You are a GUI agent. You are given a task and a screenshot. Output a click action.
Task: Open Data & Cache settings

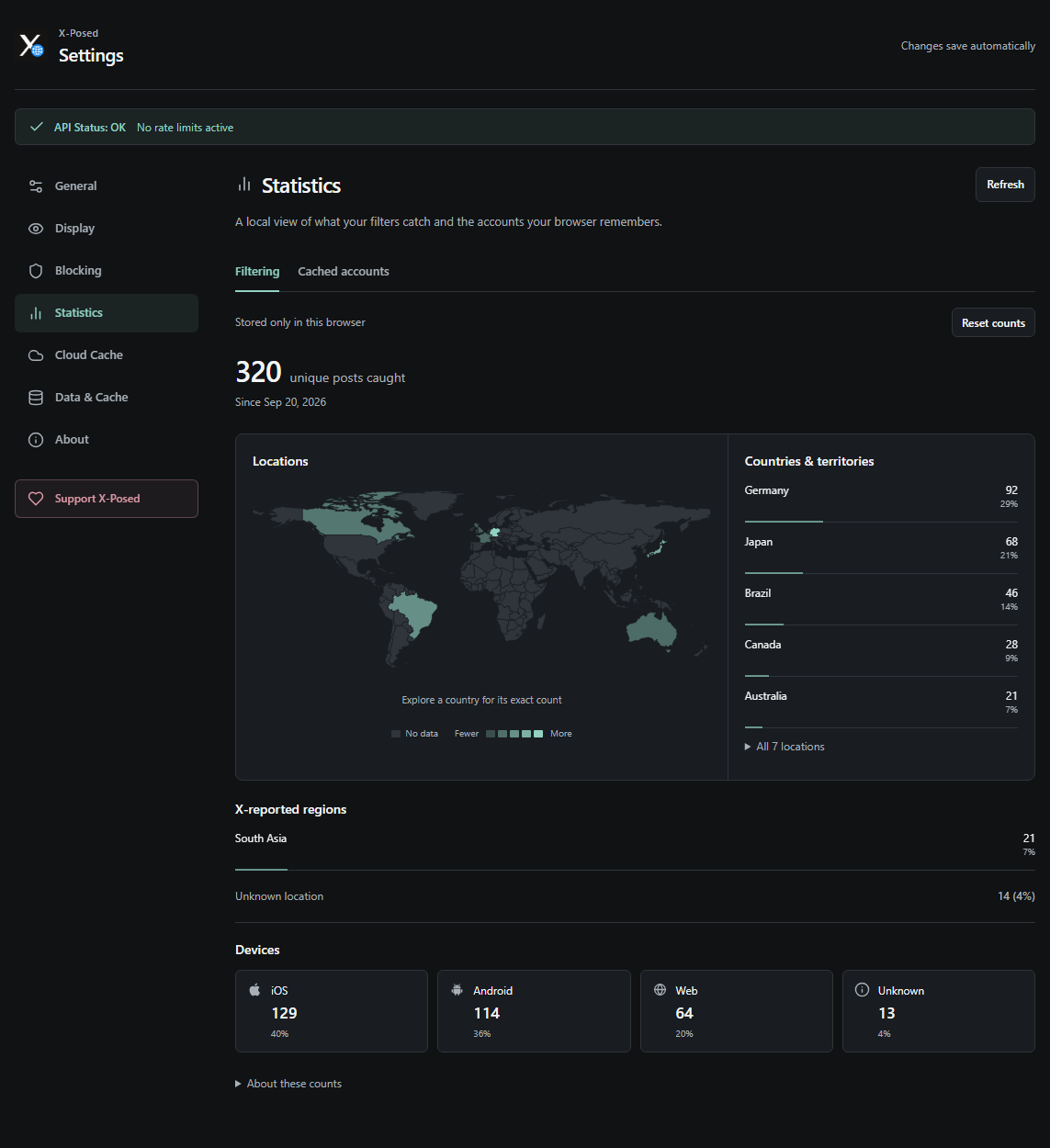coord(107,398)
